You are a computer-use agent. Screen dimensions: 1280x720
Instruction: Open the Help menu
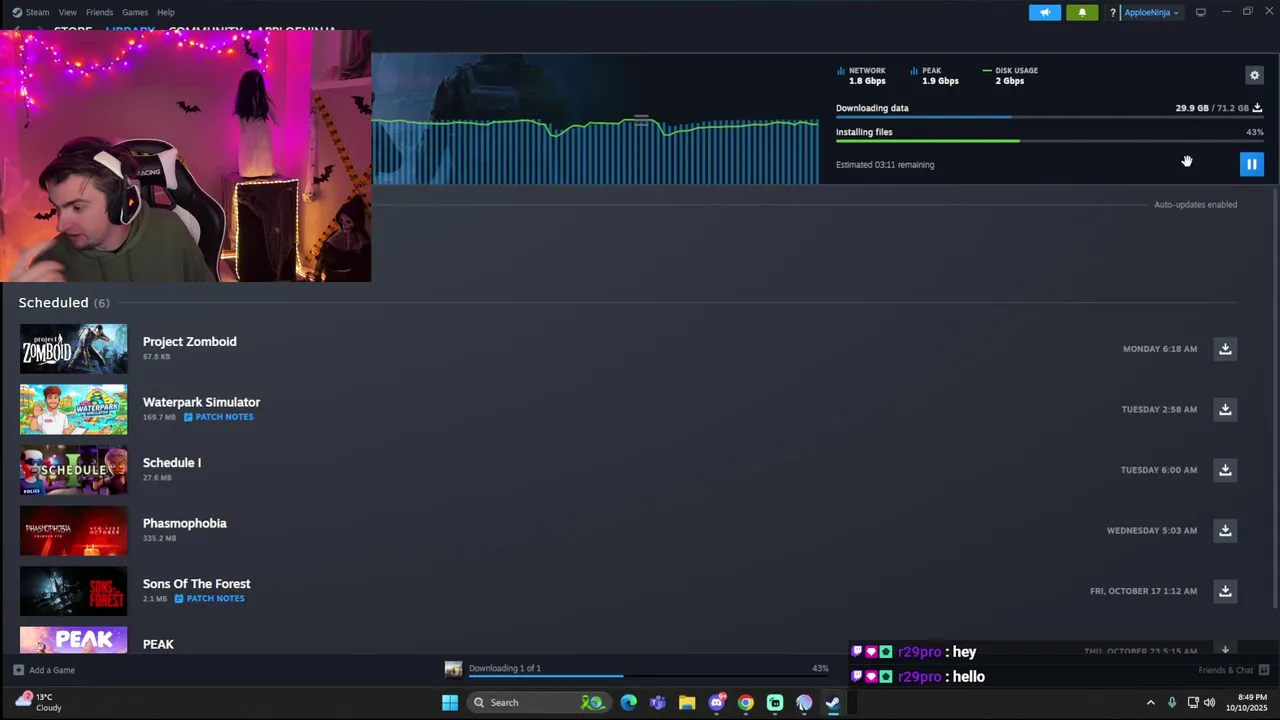click(x=166, y=12)
